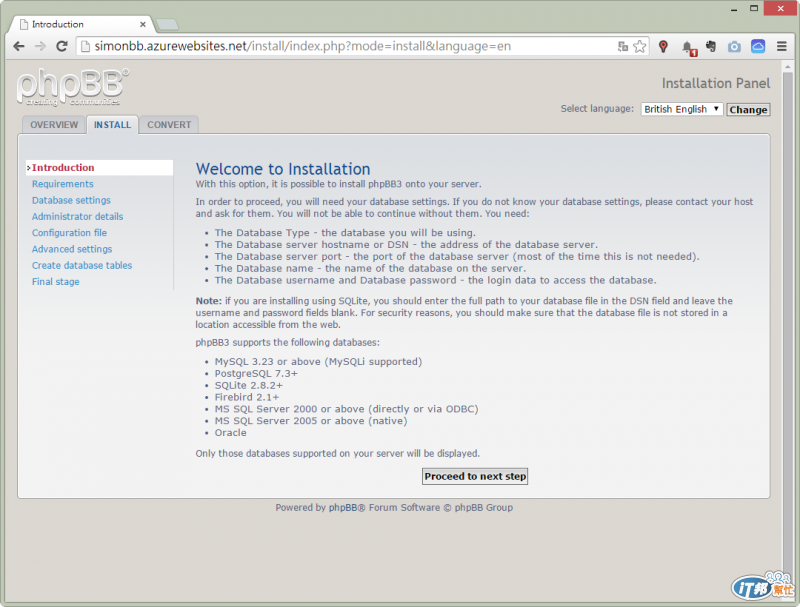The height and width of the screenshot is (607, 800).
Task: Click the Change language button
Action: click(x=748, y=110)
